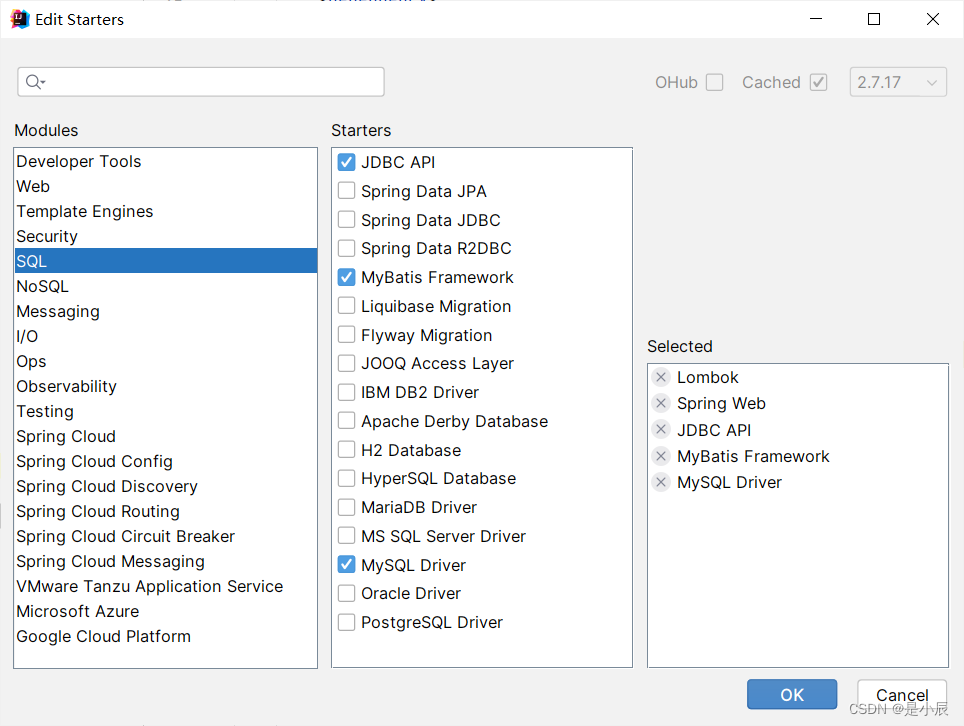This screenshot has height=726, width=964.
Task: Select the Google Cloud Platform module
Action: 165,636
